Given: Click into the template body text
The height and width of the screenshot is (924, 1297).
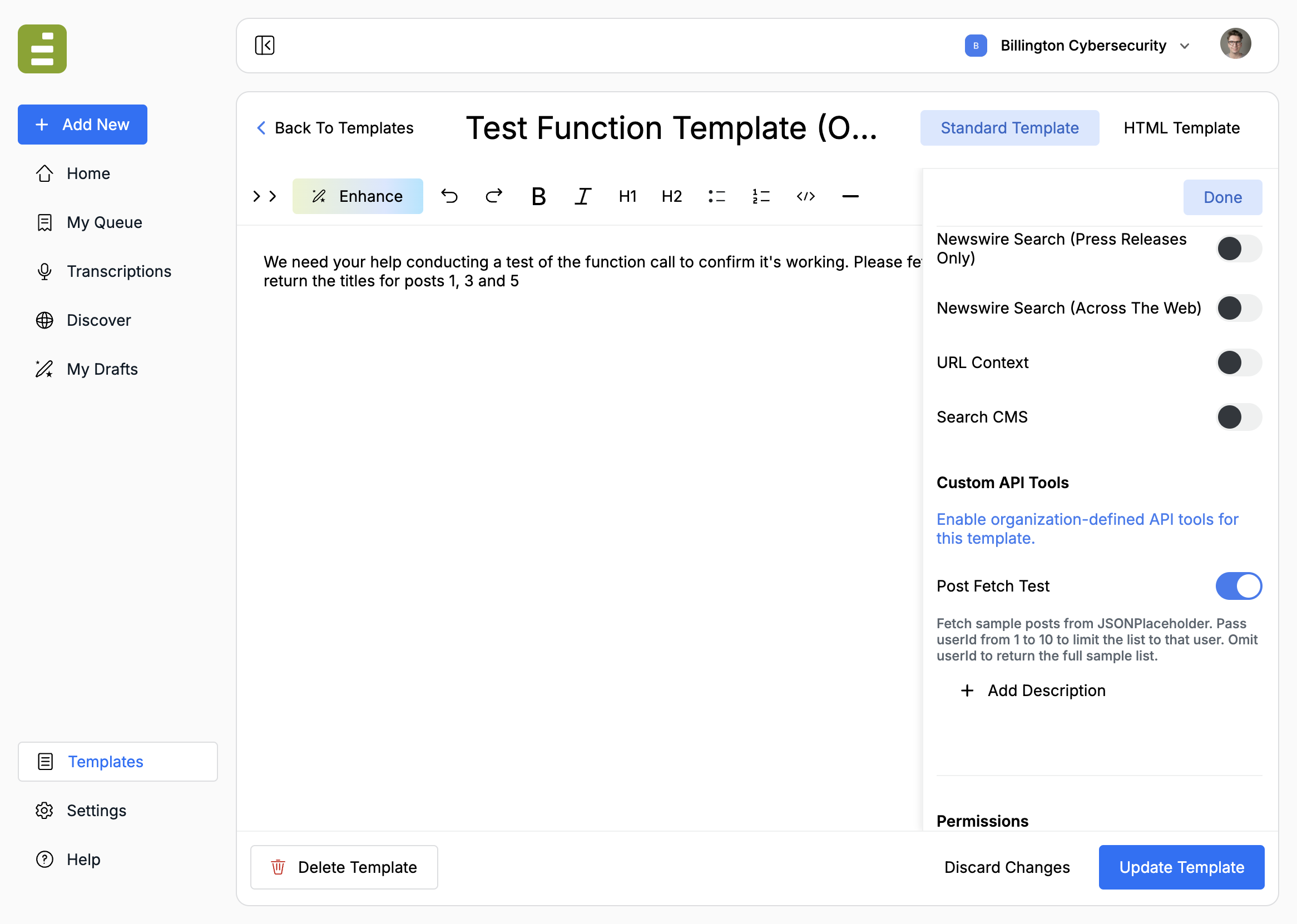Looking at the screenshot, I should [592, 271].
